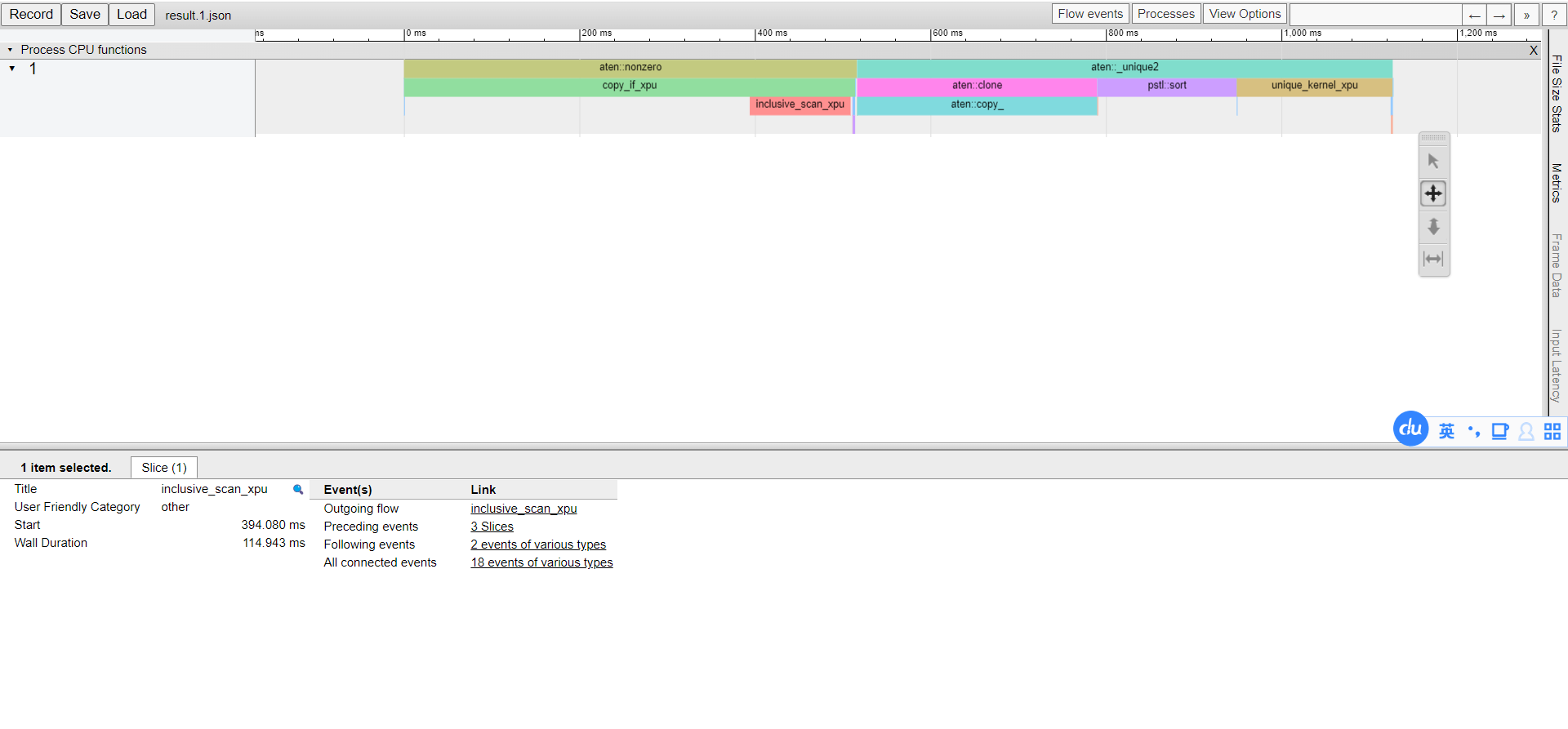Open the 18 events of various types link
Image resolution: width=1568 pixels, height=729 pixels.
coord(541,562)
